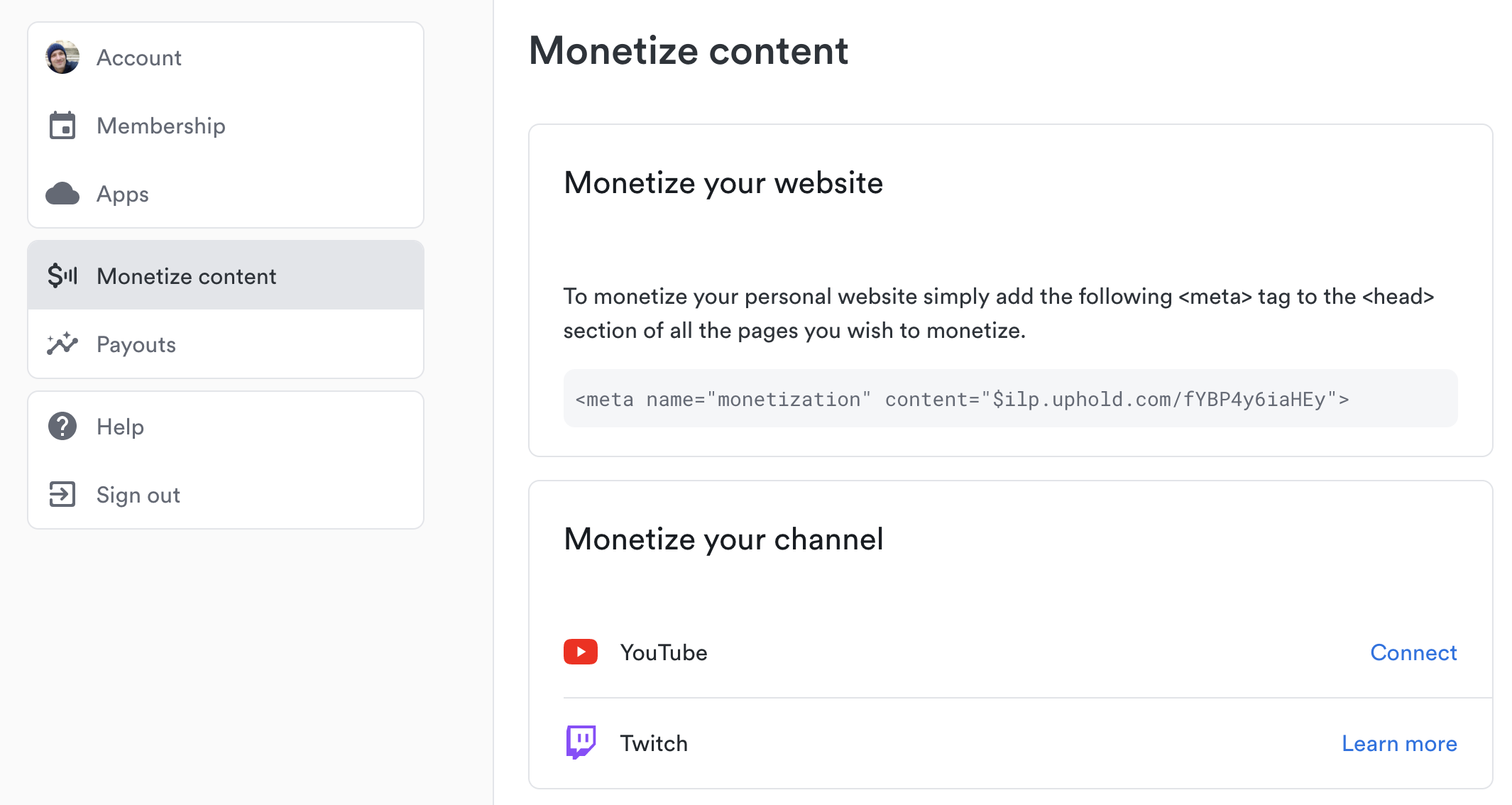The image size is (1512, 805).
Task: Click the Monetize content dollar icon
Action: click(x=62, y=275)
